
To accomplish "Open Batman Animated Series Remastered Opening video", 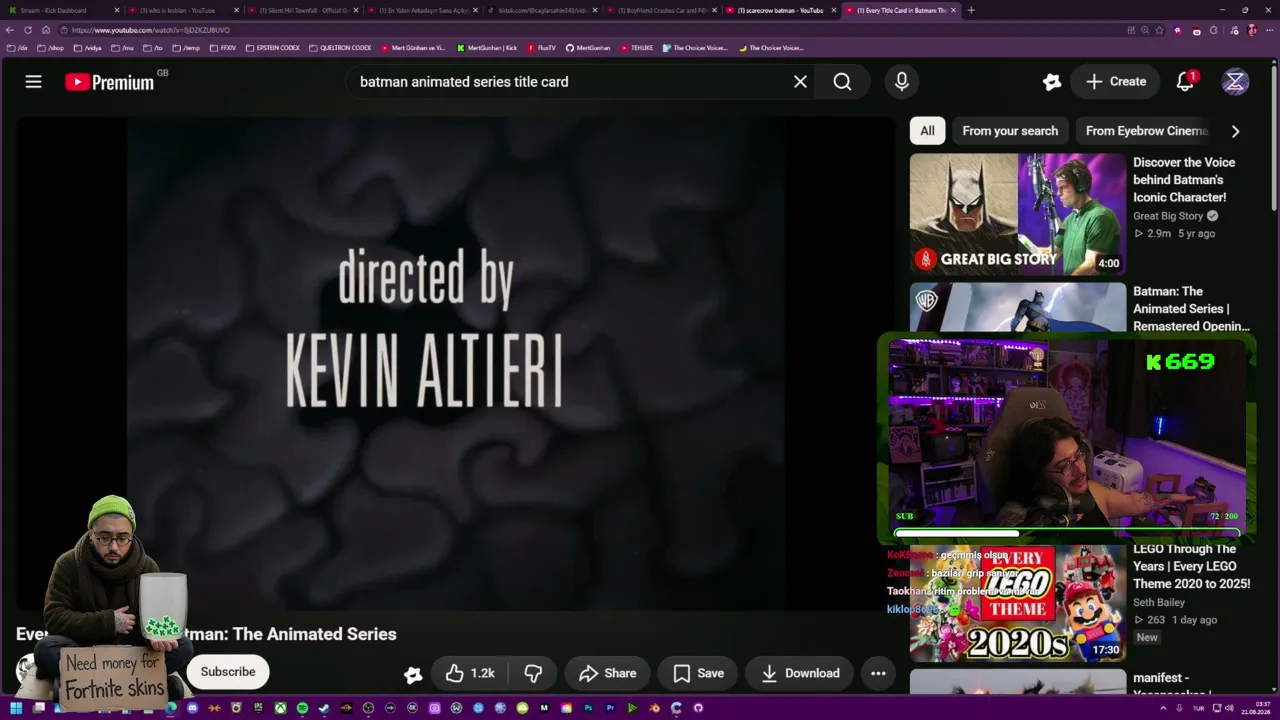I will point(1191,309).
